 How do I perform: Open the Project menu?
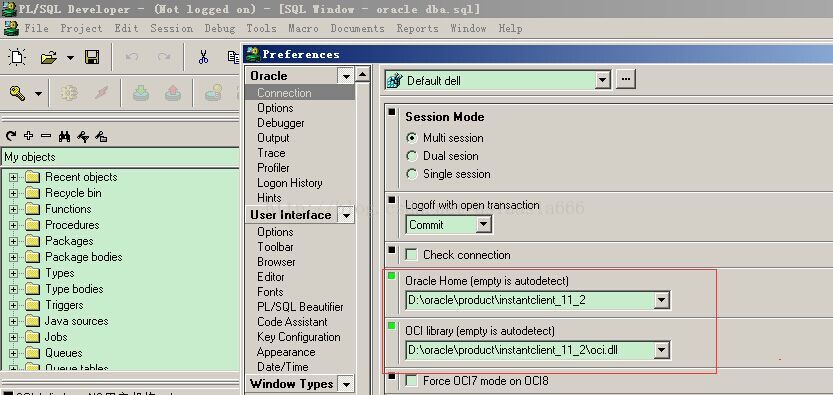click(x=81, y=28)
